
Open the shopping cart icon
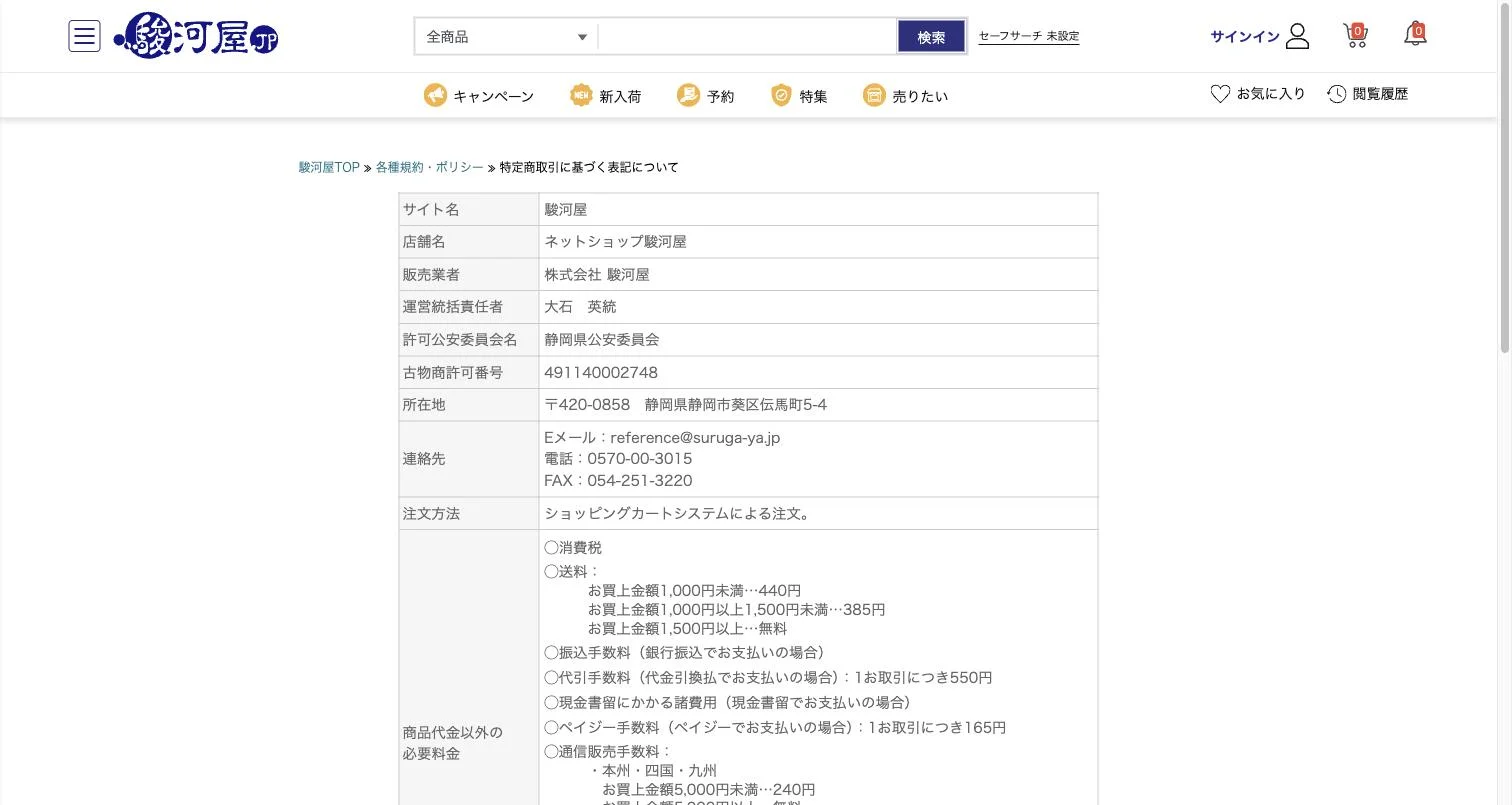[1355, 35]
